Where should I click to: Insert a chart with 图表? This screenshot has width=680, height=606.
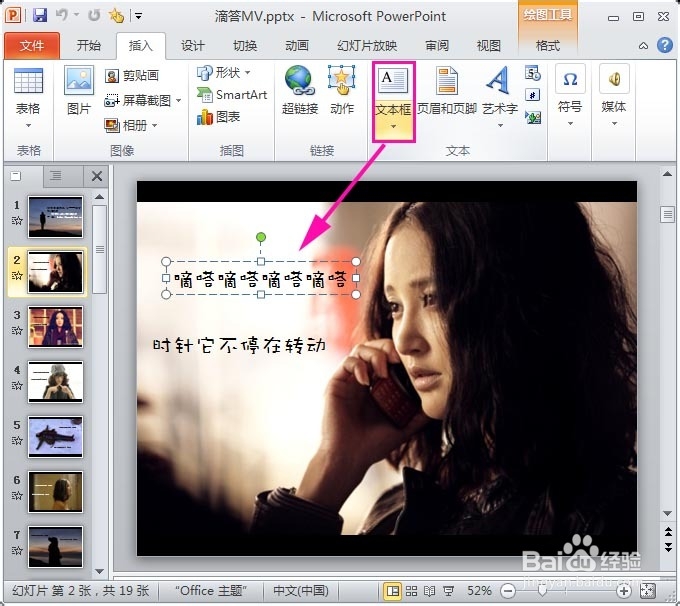(x=218, y=117)
